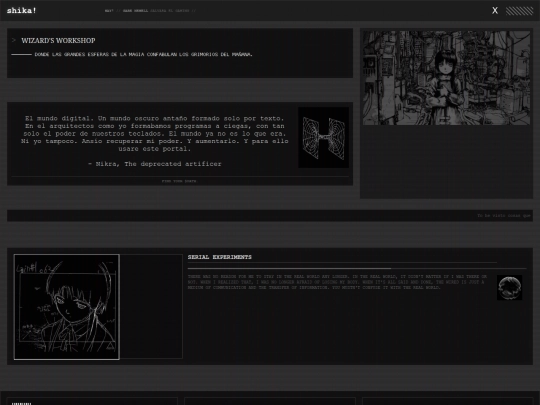
Task: Click the Serial Experiments title
Action: tap(220, 257)
